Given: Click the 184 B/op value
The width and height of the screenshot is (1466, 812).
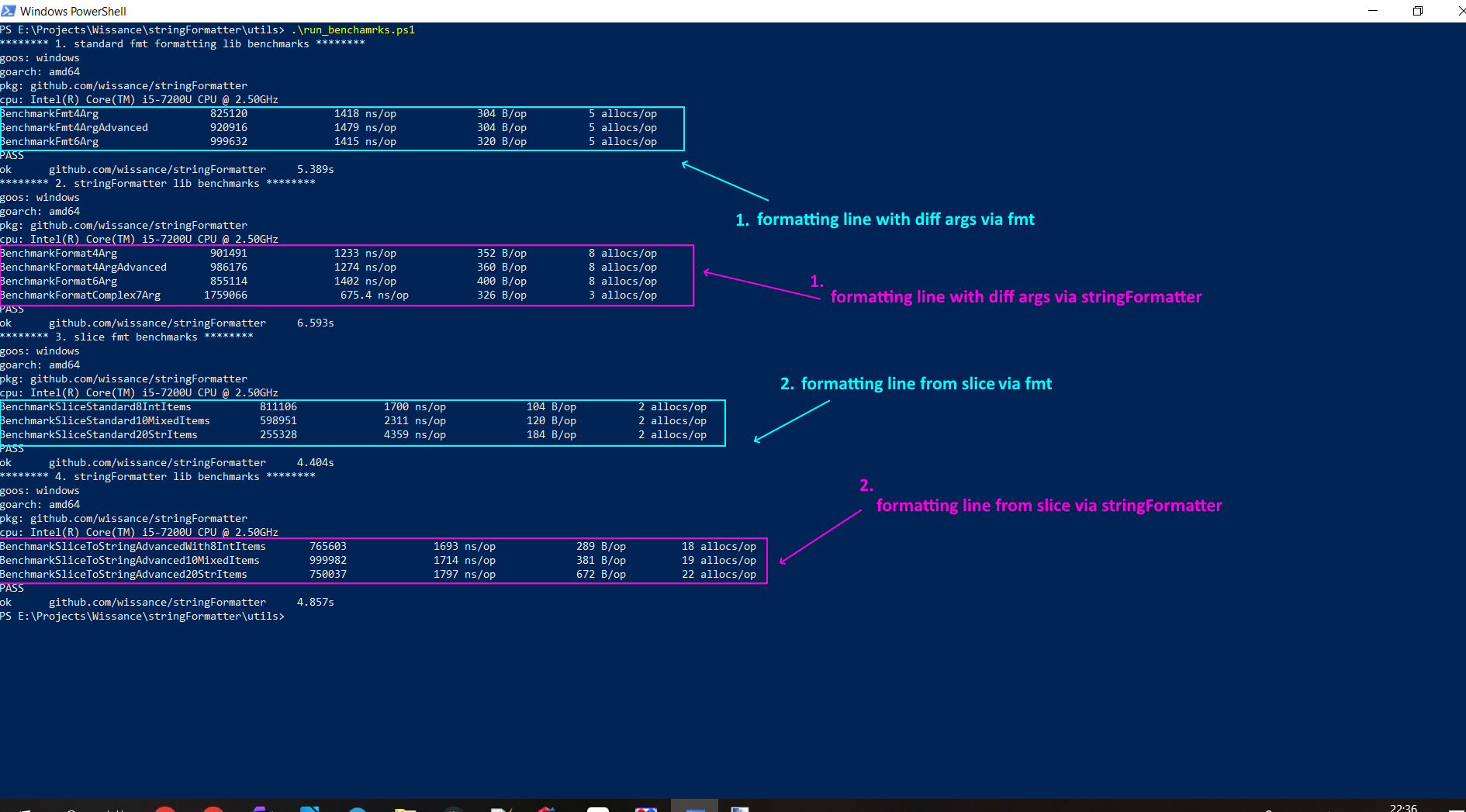Looking at the screenshot, I should 551,435.
